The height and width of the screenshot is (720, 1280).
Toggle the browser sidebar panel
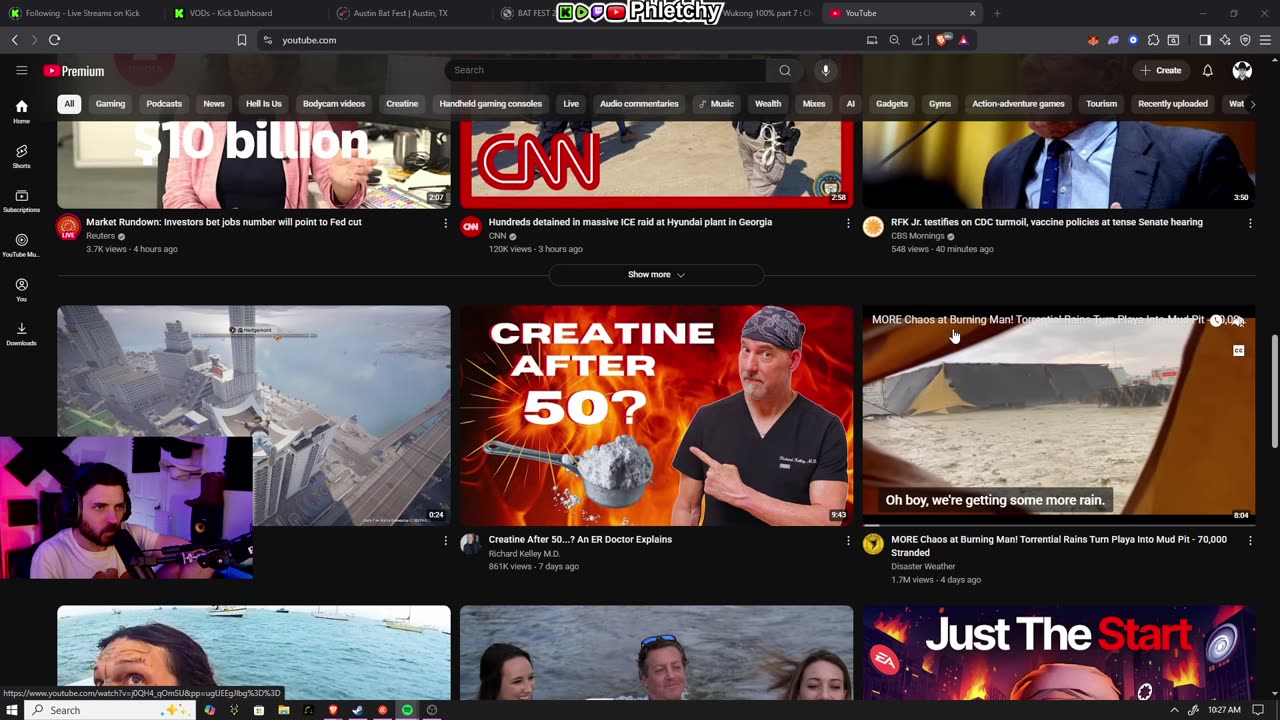point(1204,40)
